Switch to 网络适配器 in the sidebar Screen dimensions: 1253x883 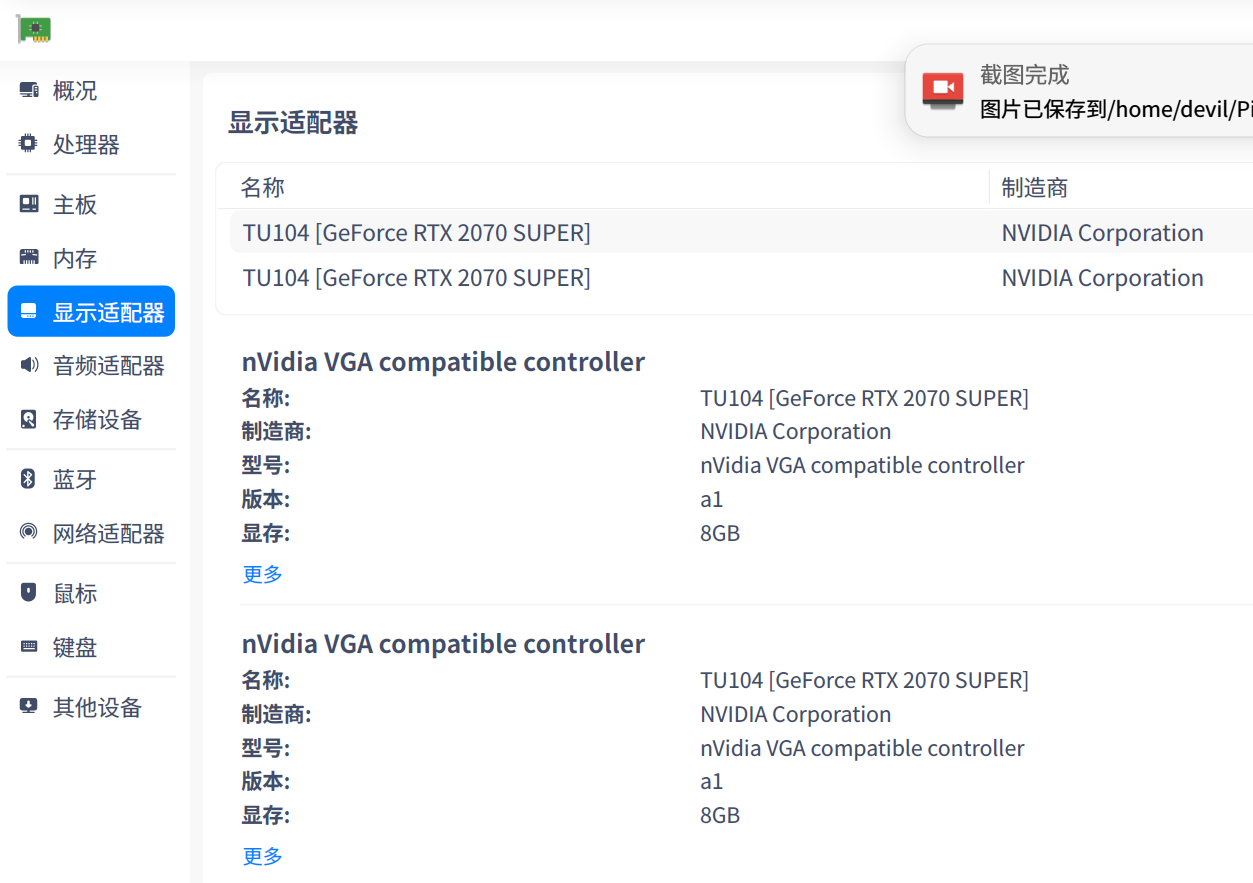(91, 533)
